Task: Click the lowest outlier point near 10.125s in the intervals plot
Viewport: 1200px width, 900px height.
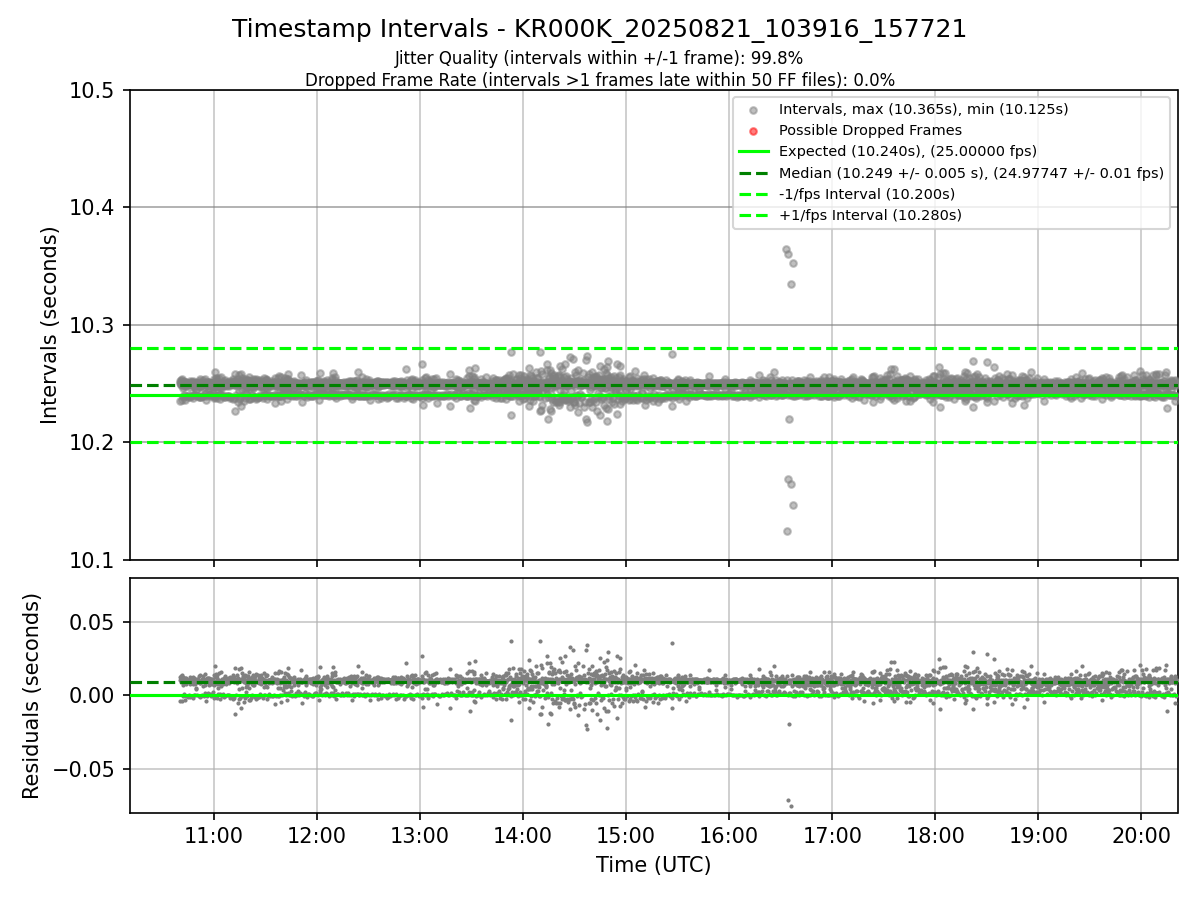Action: [x=787, y=531]
